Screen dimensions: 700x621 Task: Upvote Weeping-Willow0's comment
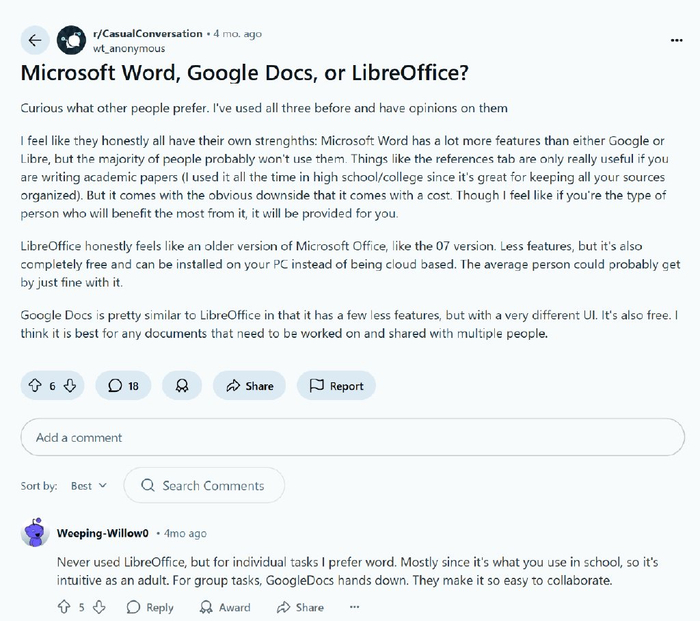tap(64, 607)
